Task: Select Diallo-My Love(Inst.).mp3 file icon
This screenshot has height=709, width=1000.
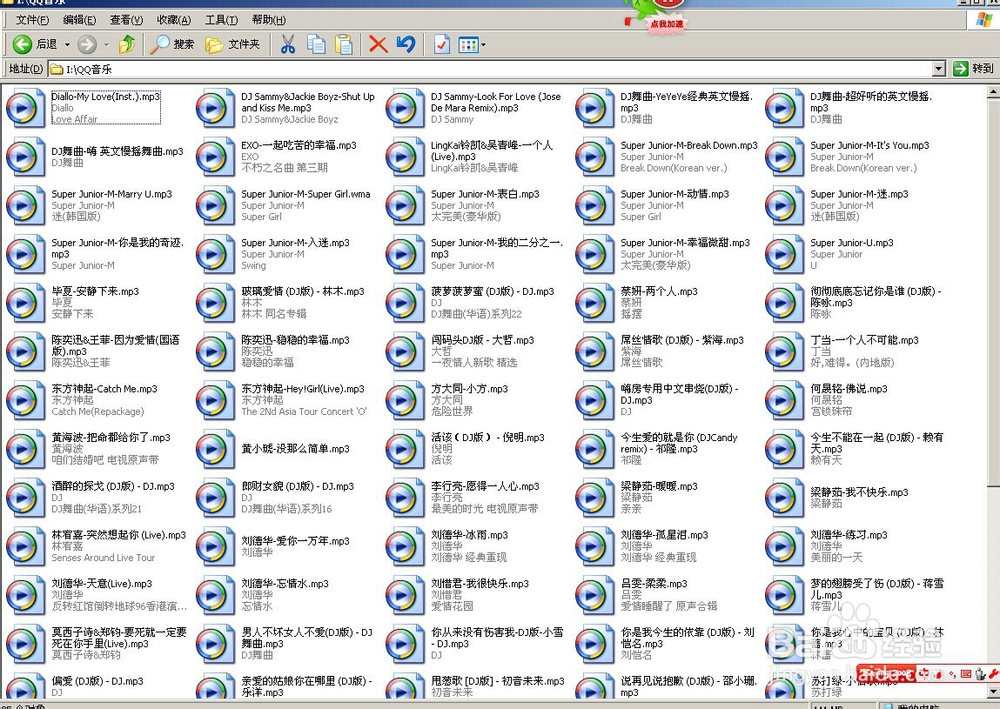Action: tap(25, 108)
